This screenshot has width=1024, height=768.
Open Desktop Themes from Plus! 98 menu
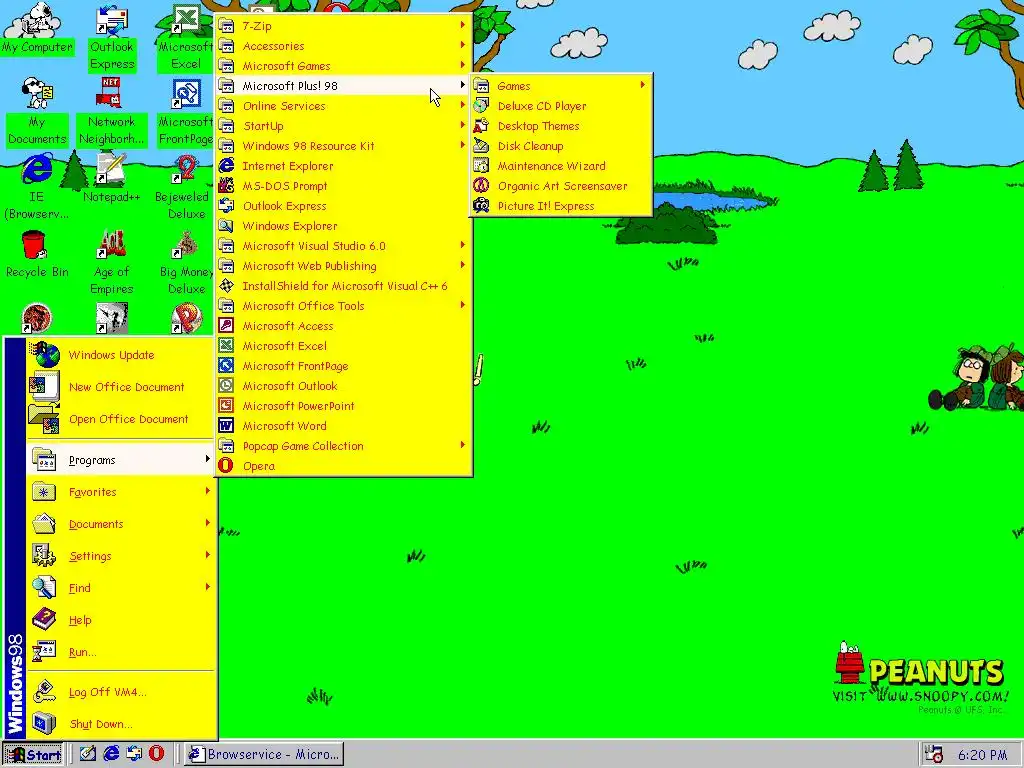pyautogui.click(x=561, y=126)
